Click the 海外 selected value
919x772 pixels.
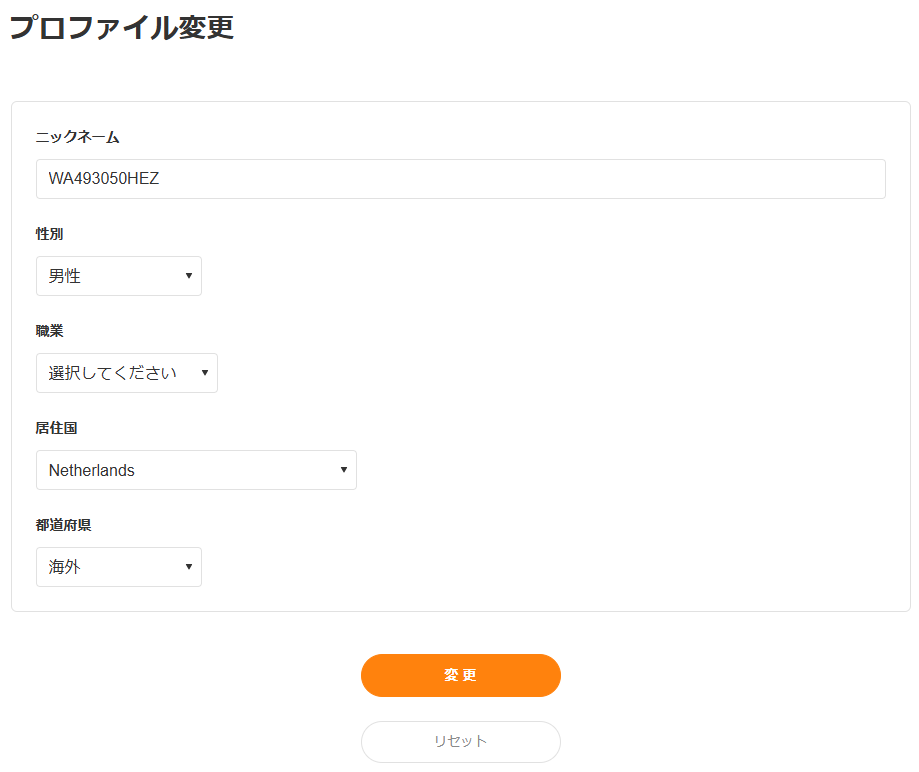click(65, 567)
